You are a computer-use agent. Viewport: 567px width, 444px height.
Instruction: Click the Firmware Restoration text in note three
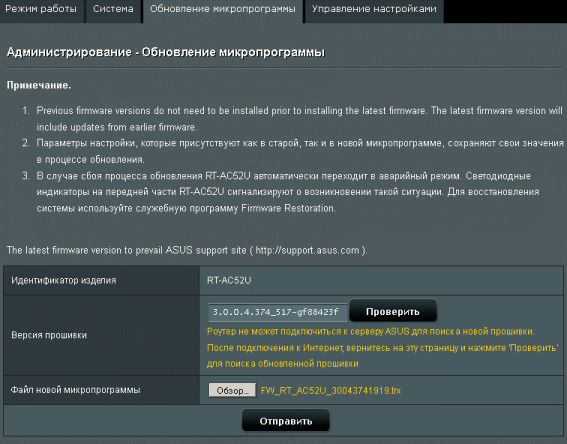[288, 208]
